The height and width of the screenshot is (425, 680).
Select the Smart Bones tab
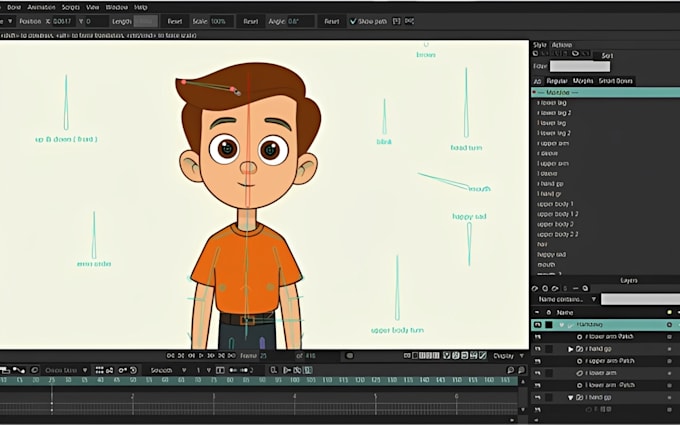pyautogui.click(x=615, y=81)
